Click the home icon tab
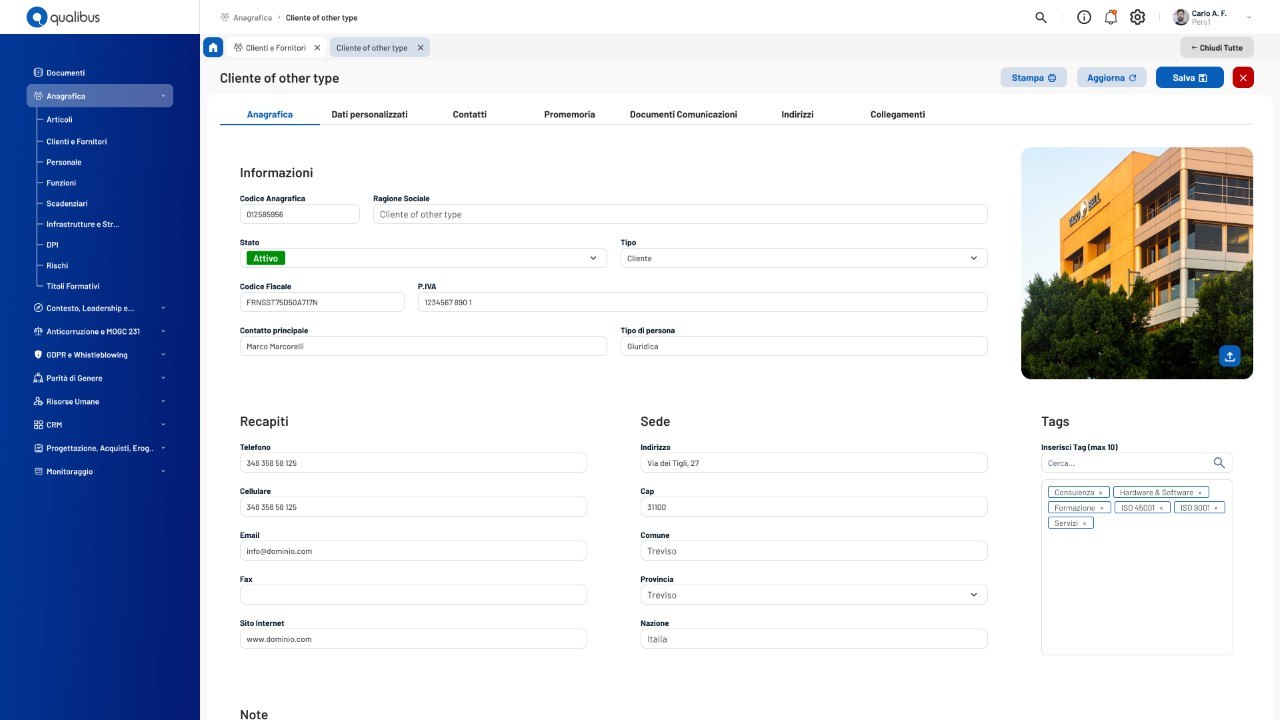The width and height of the screenshot is (1280, 720). [213, 47]
